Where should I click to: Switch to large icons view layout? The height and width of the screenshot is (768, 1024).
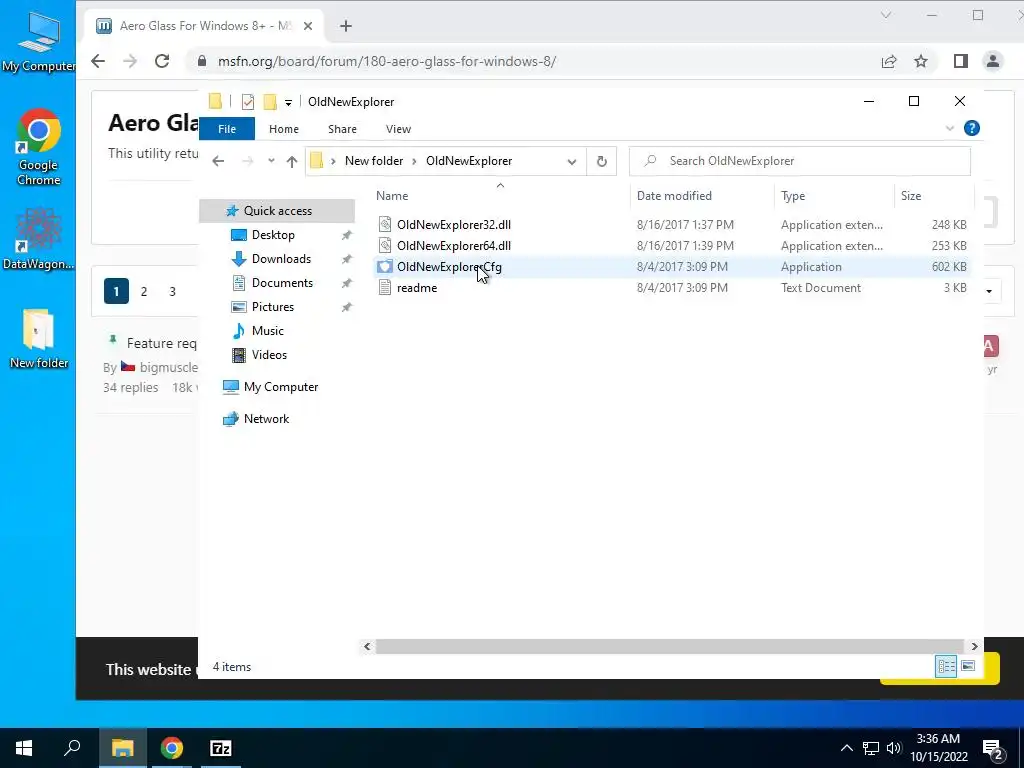pyautogui.click(x=968, y=666)
